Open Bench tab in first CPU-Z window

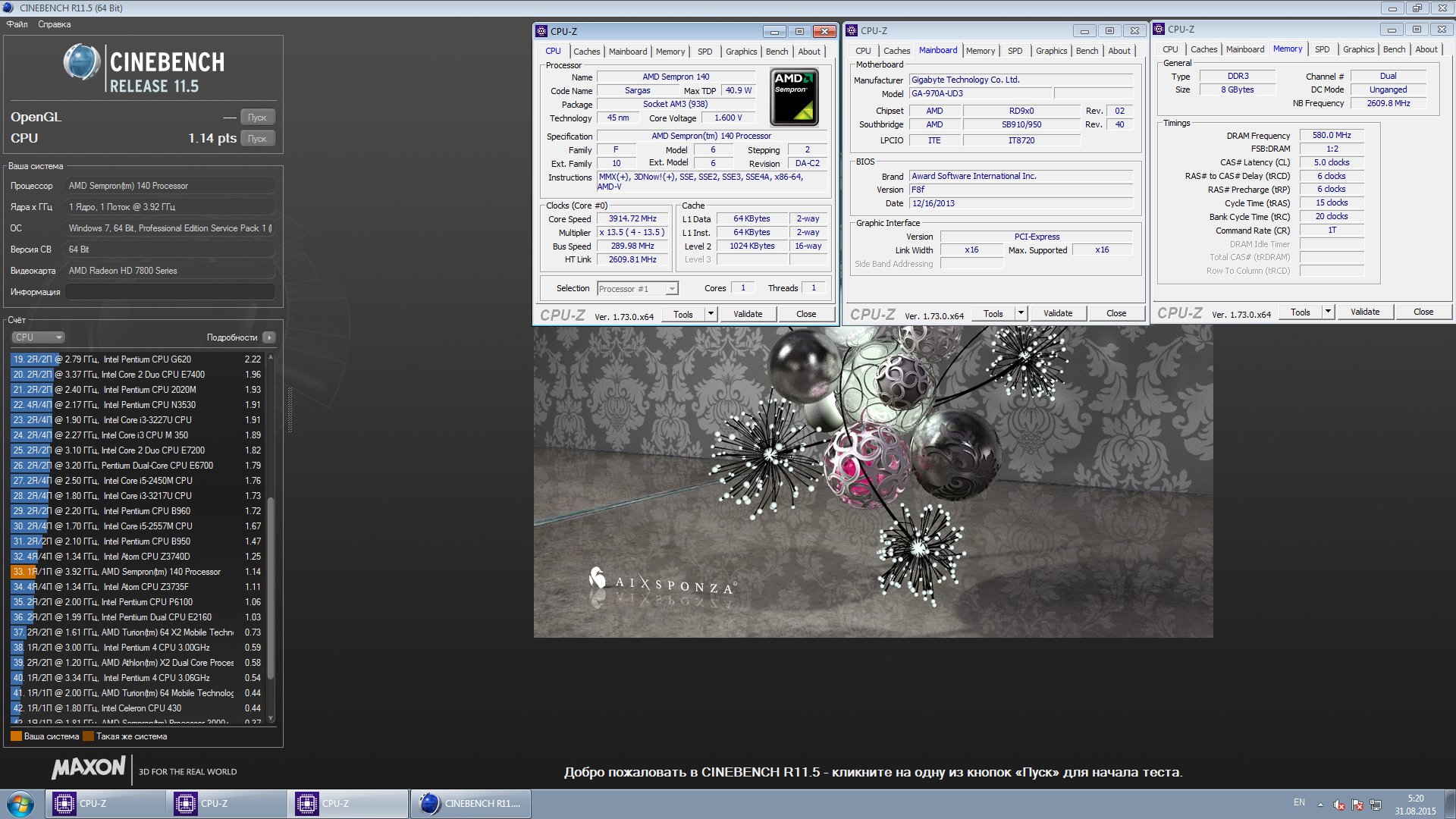click(x=777, y=52)
